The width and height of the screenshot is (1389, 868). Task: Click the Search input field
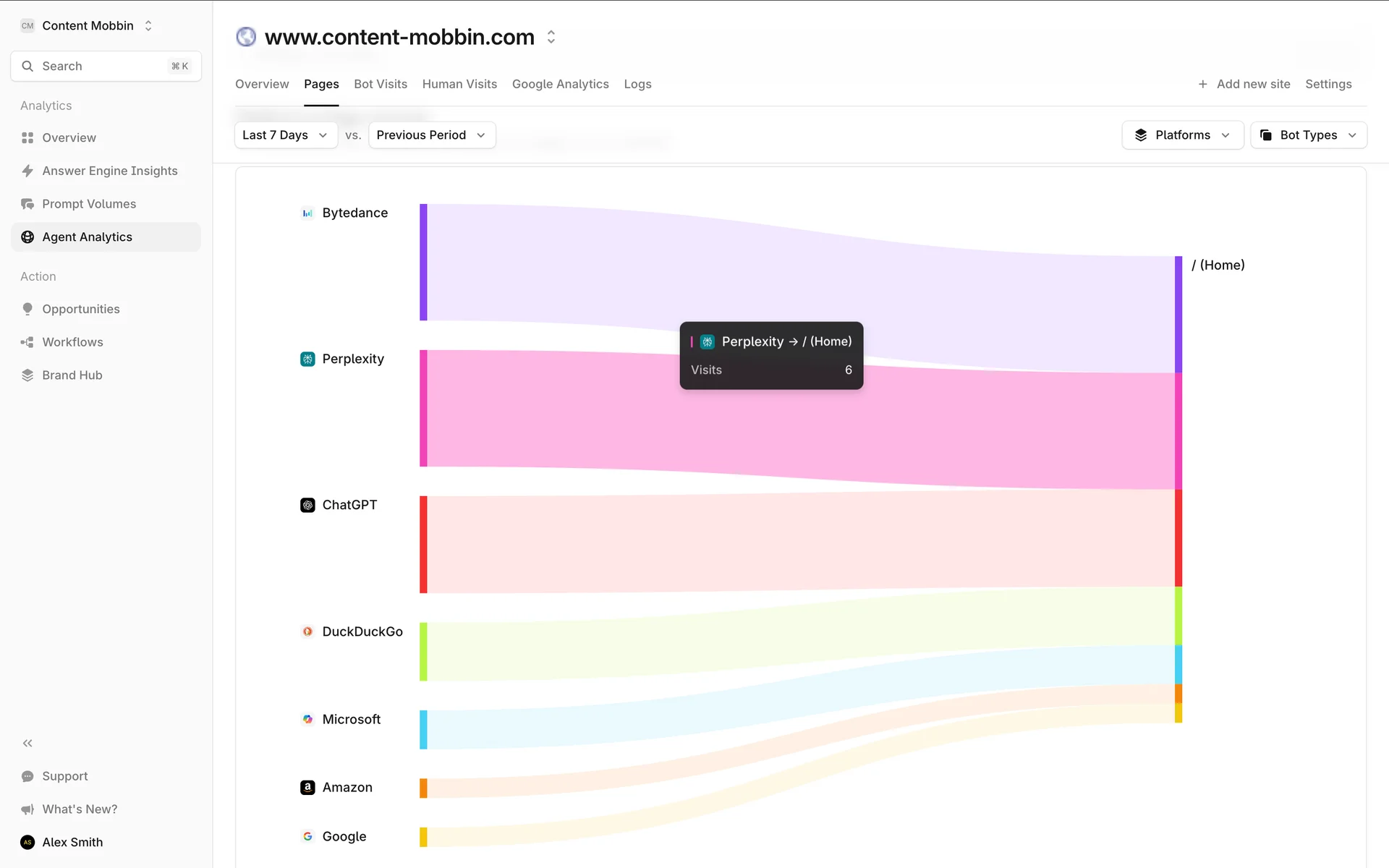[106, 66]
